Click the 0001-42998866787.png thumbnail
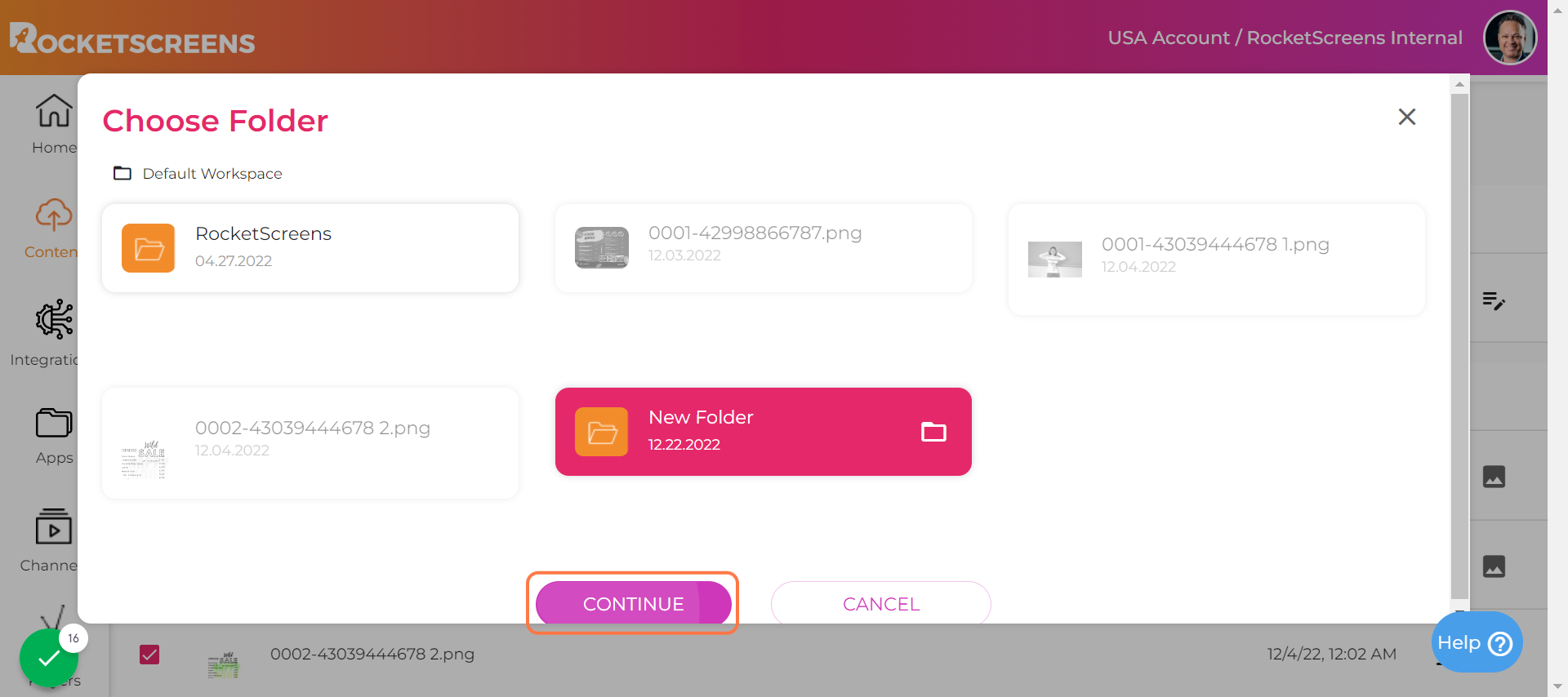Screen dimensions: 1568x697 602,247
